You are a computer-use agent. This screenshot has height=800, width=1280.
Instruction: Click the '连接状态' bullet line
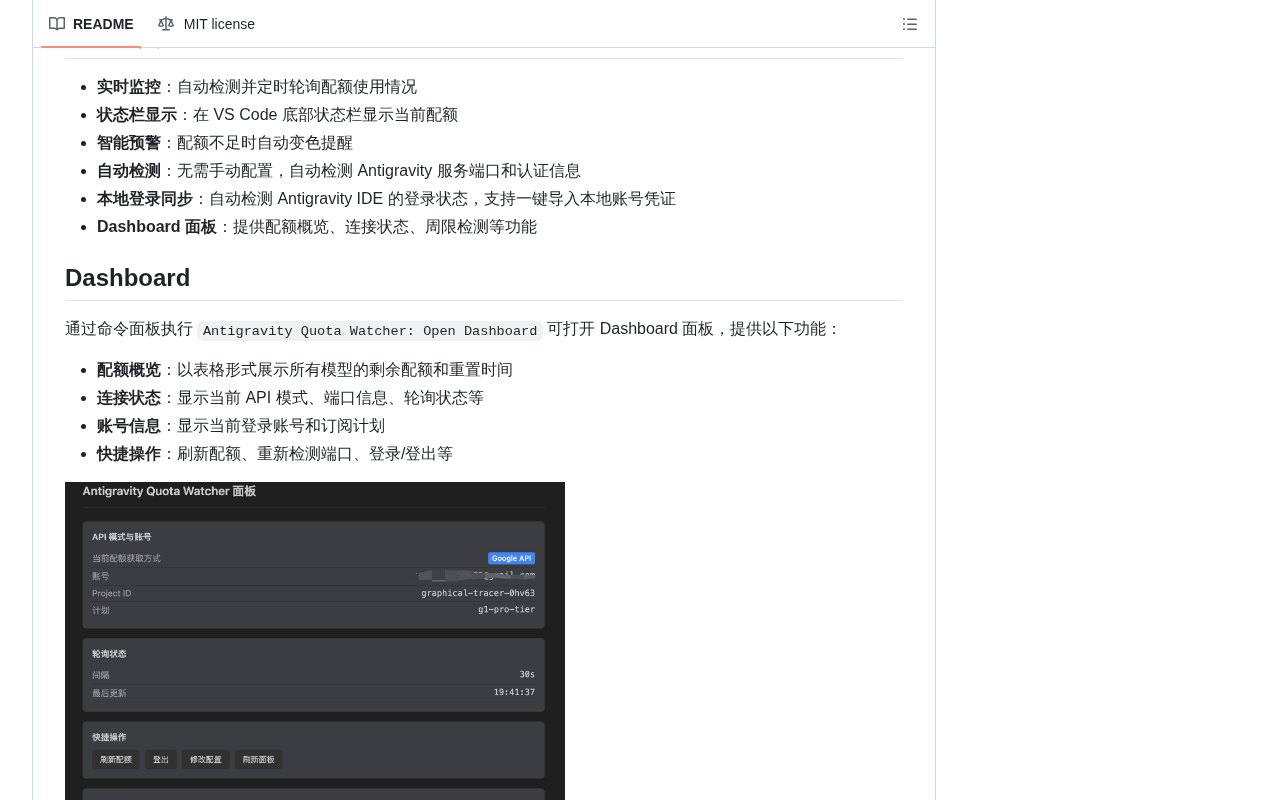click(290, 398)
